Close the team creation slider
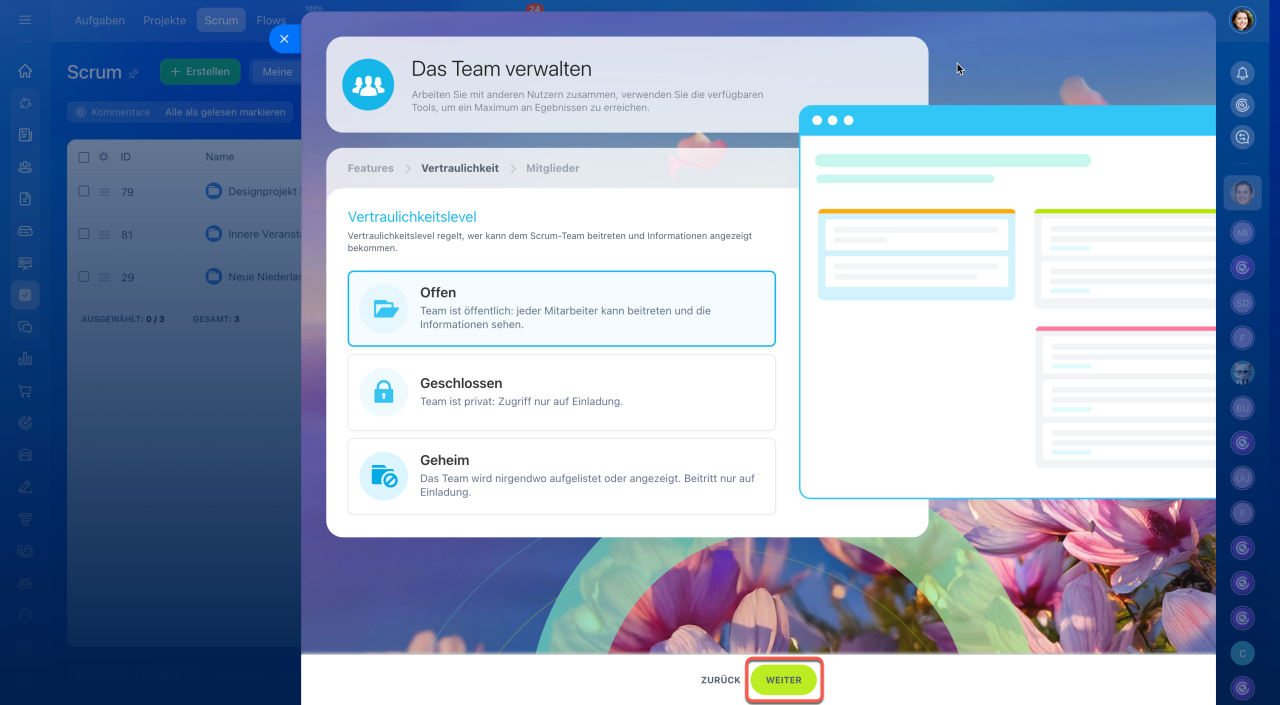 (284, 39)
